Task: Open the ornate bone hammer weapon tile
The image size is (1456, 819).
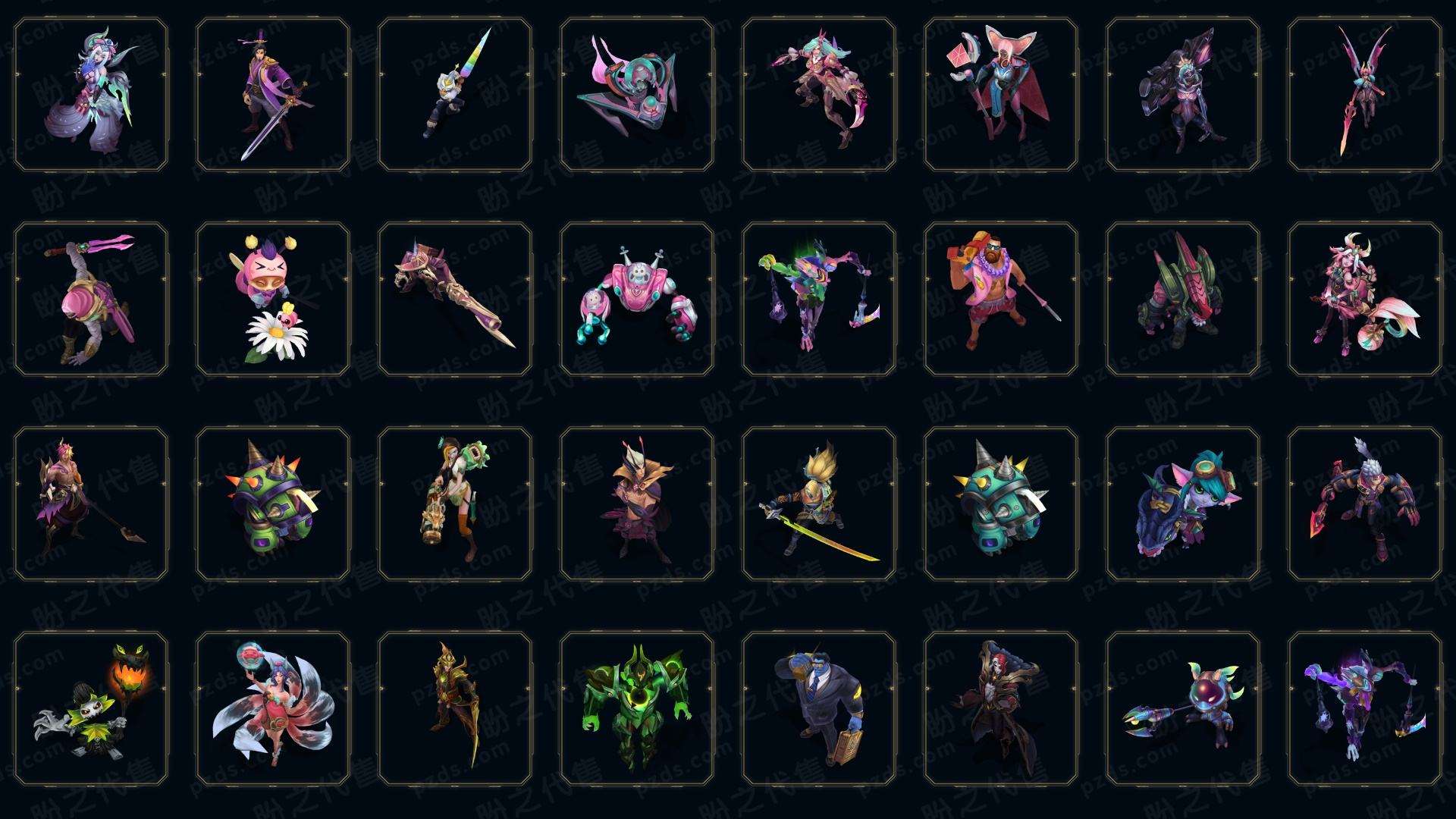Action: 455,299
